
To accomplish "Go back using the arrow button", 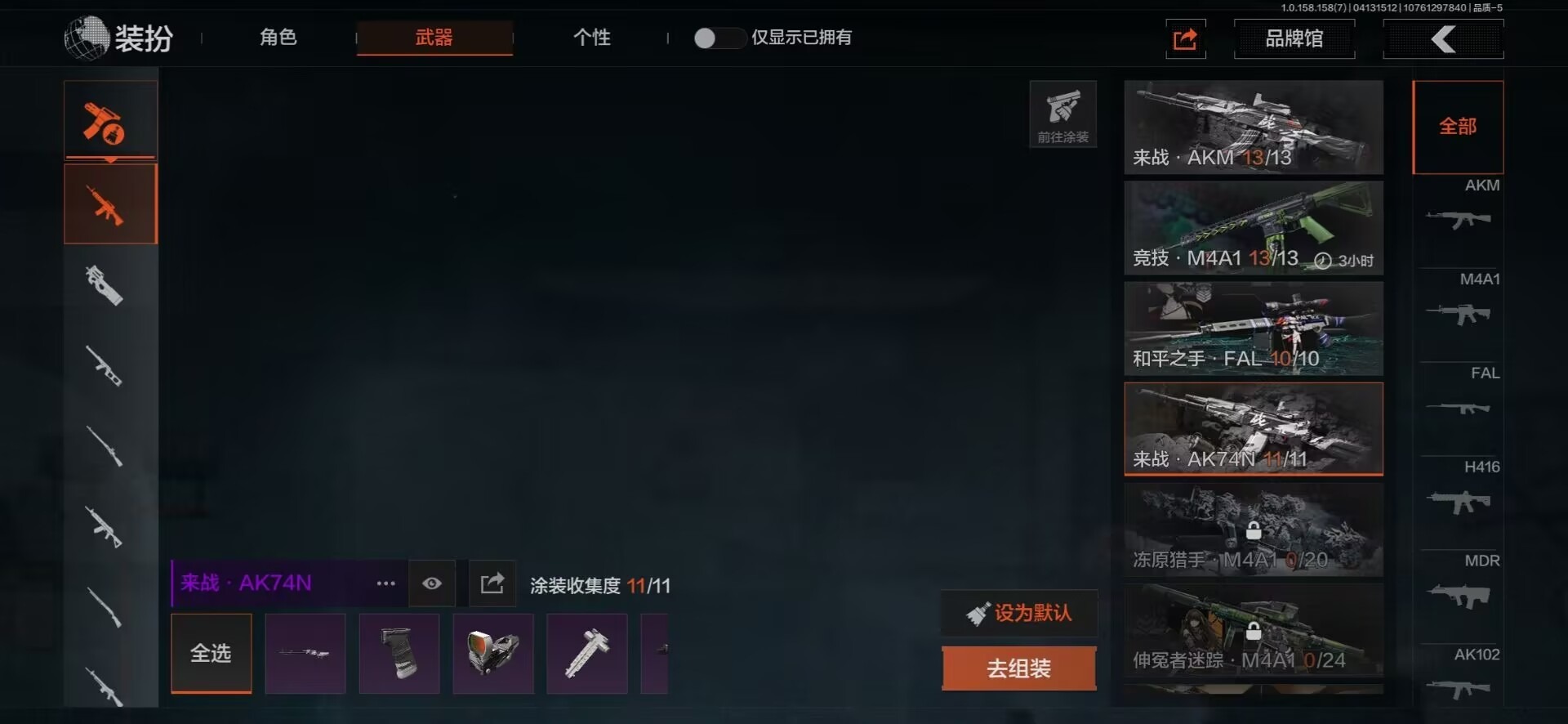I will point(1443,38).
